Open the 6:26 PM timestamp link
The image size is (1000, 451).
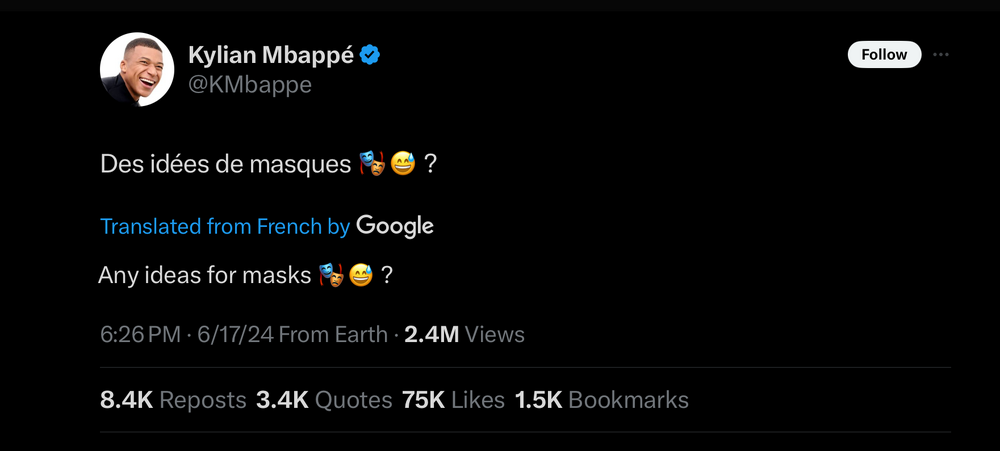click(140, 334)
